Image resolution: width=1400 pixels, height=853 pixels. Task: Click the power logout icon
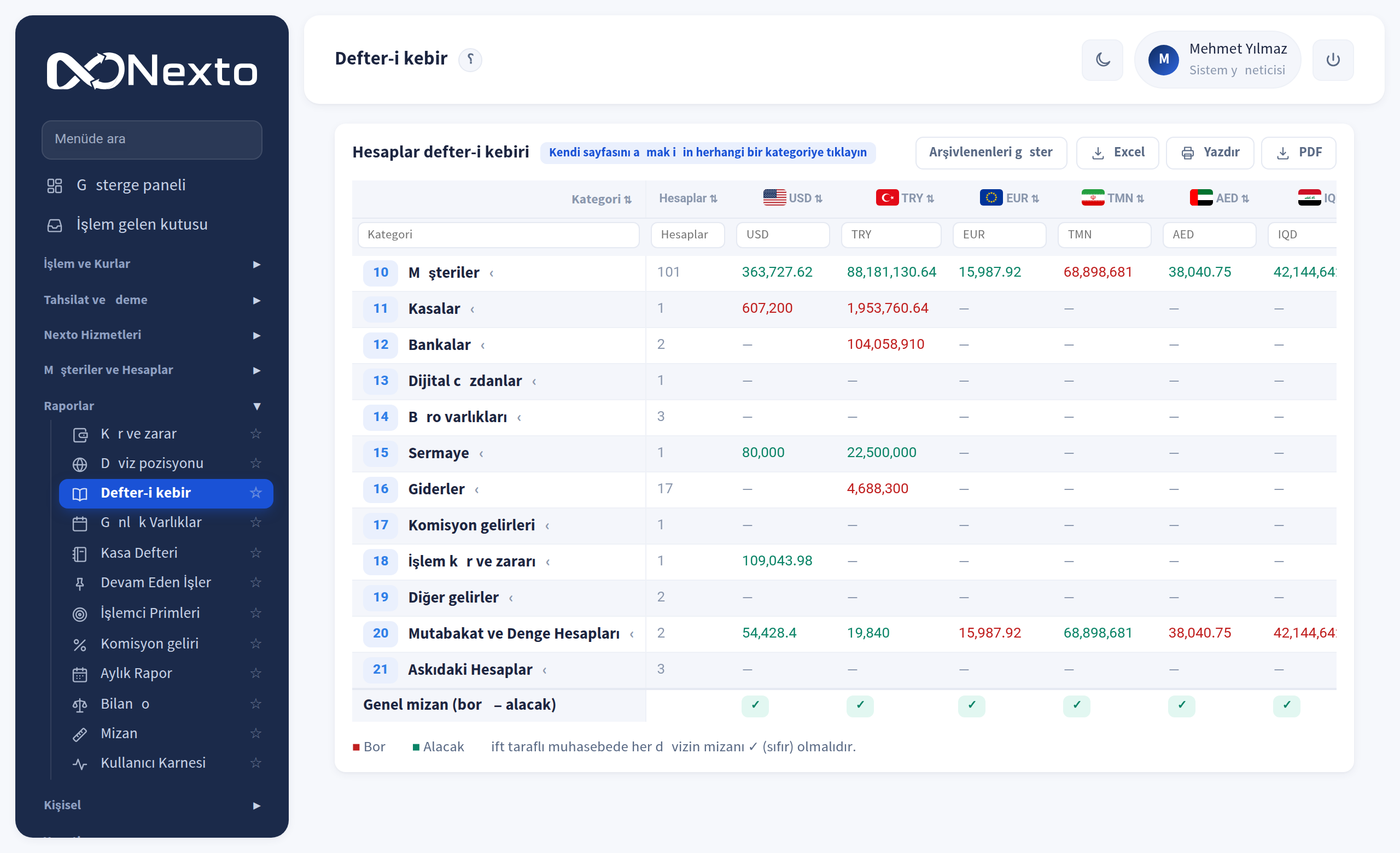pyautogui.click(x=1333, y=60)
